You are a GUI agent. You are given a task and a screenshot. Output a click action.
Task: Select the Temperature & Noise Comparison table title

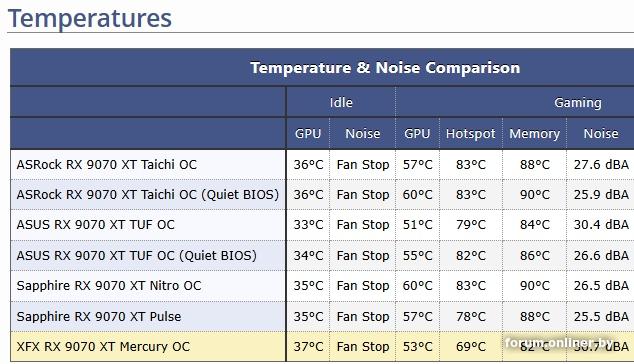pyautogui.click(x=385, y=68)
